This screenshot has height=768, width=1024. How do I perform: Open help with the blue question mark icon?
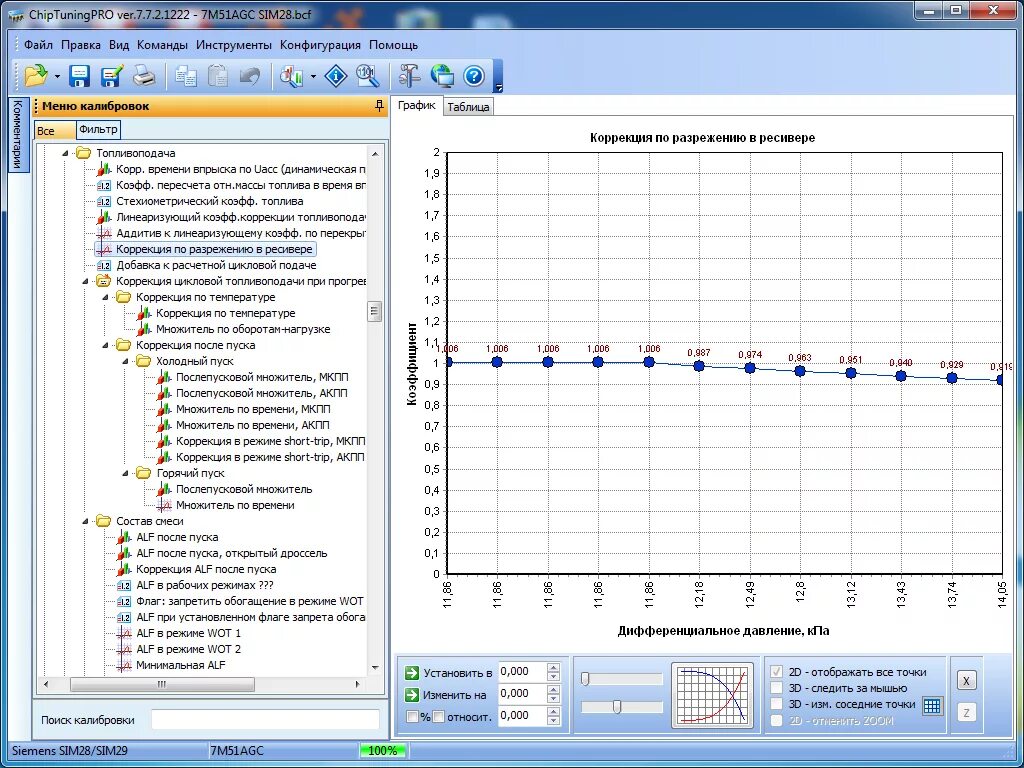pyautogui.click(x=474, y=76)
